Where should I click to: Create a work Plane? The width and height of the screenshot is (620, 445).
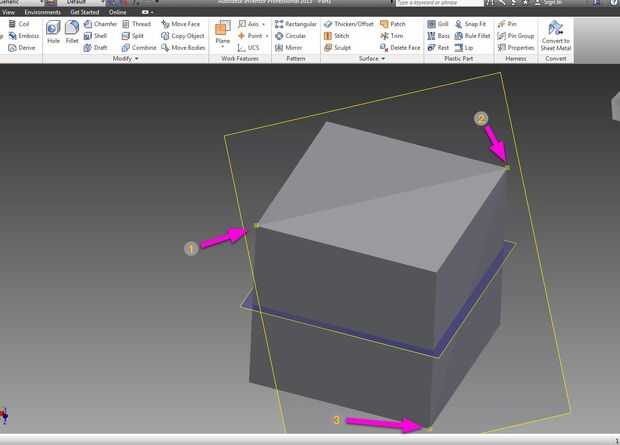223,31
